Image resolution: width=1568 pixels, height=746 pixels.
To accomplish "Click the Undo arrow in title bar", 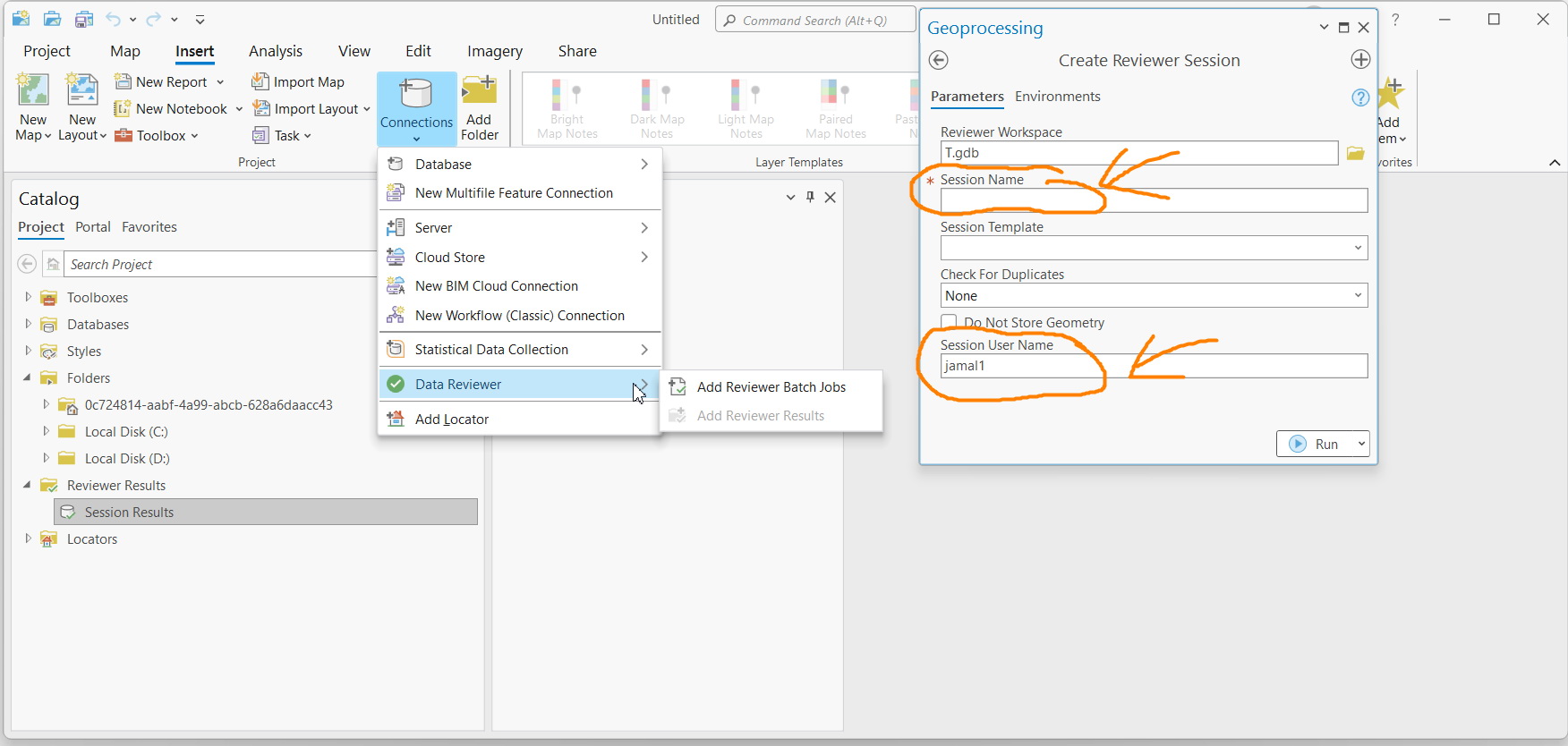I will (x=113, y=19).
